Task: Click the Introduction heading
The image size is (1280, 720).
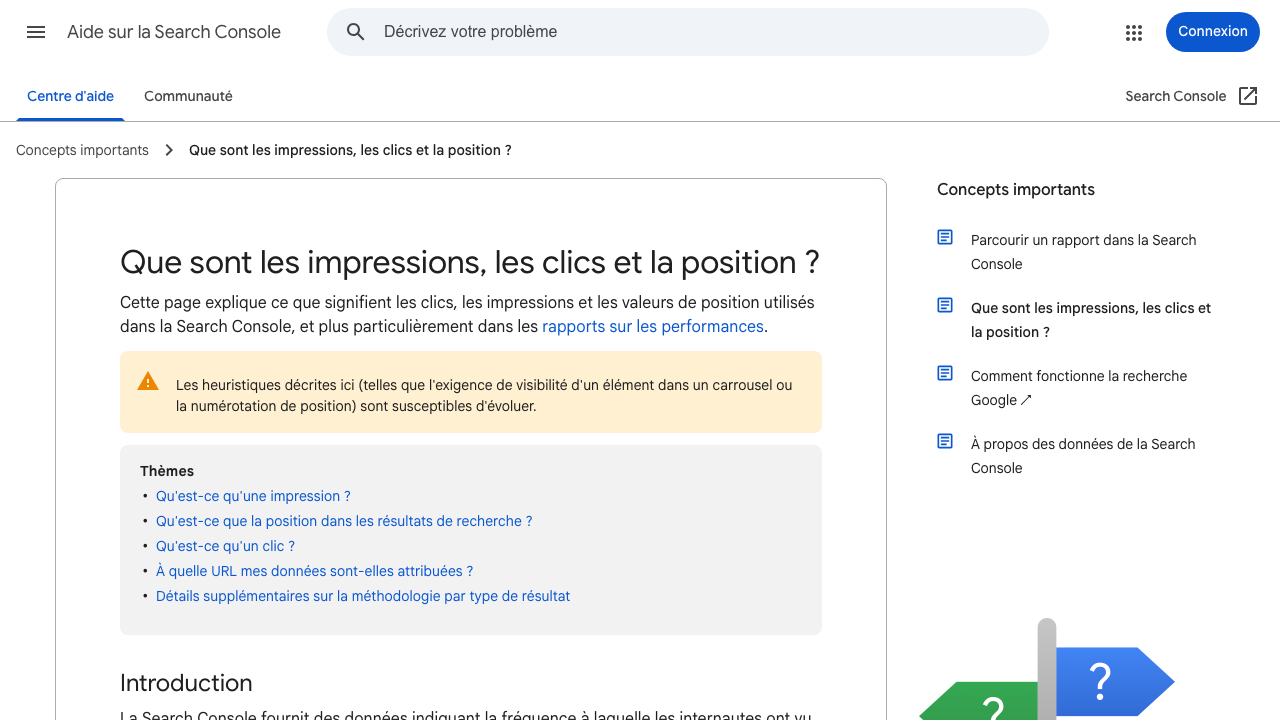Action: [x=186, y=683]
